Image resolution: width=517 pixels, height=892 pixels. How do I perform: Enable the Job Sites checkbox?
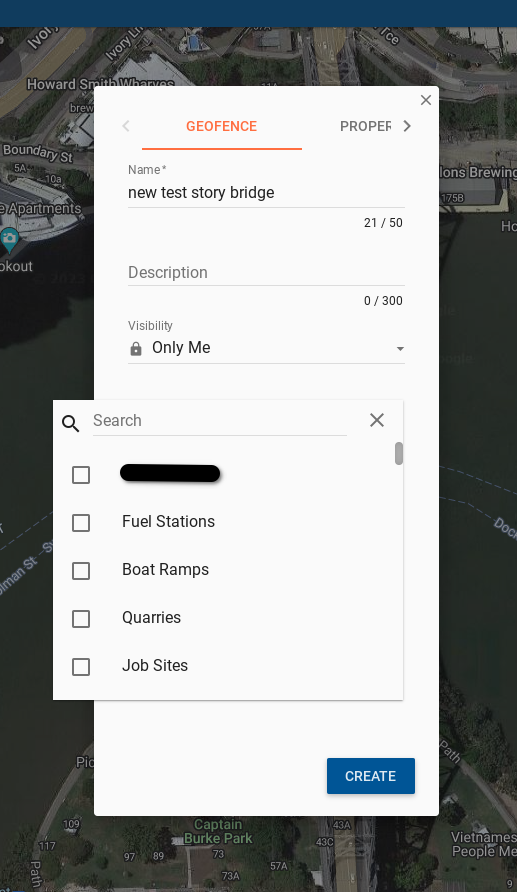[x=81, y=667]
